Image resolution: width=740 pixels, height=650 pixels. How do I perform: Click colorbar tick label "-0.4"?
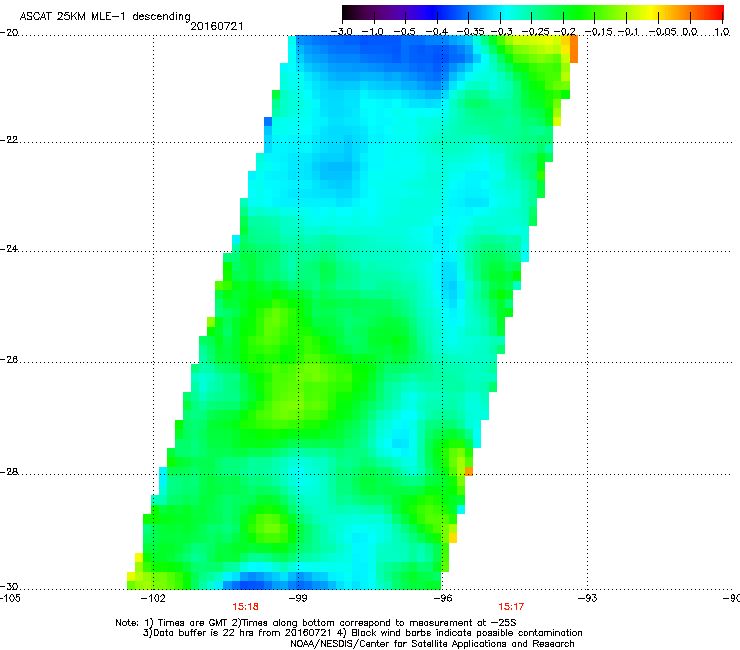click(x=437, y=32)
